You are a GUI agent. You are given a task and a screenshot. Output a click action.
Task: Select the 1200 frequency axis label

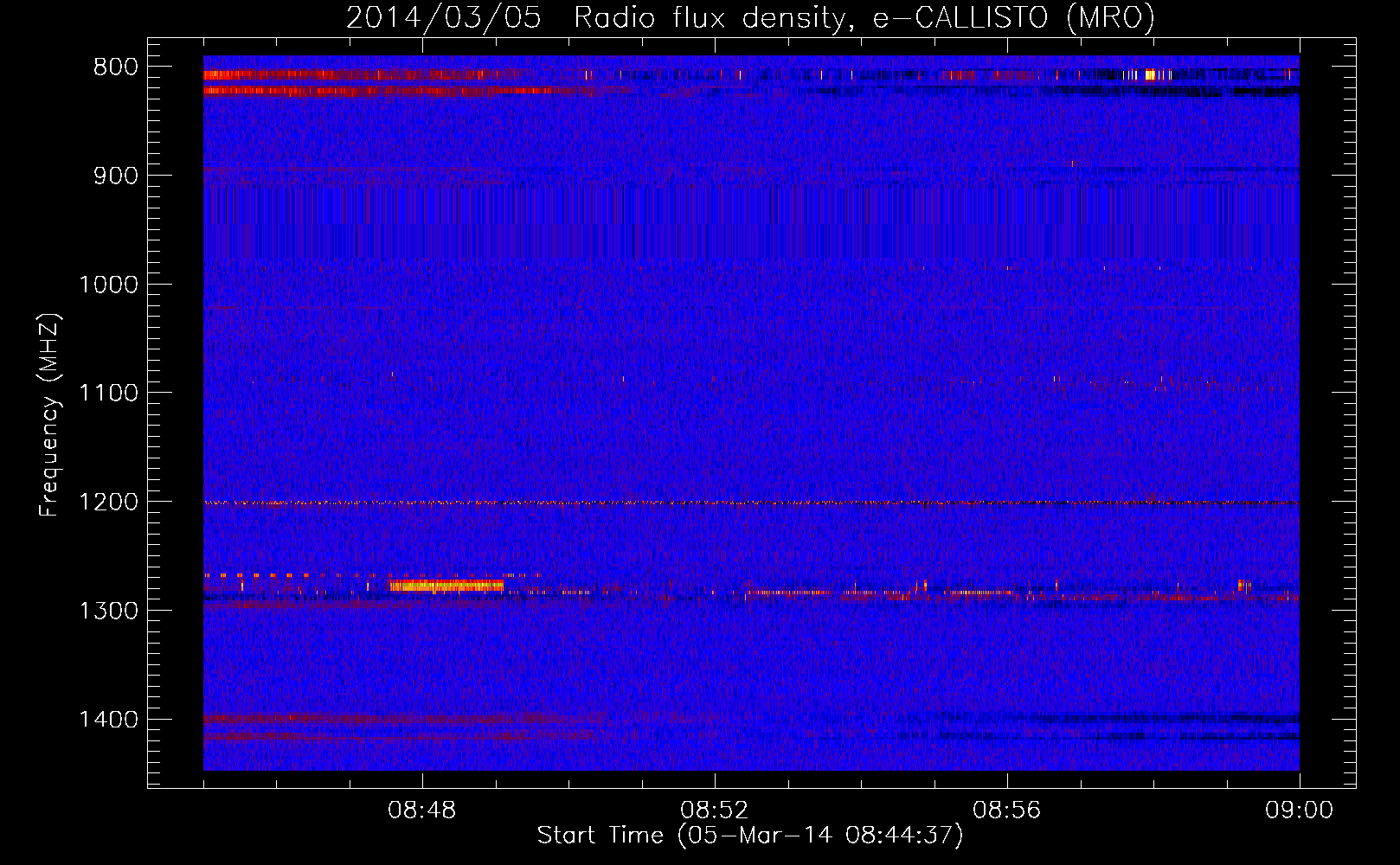109,503
